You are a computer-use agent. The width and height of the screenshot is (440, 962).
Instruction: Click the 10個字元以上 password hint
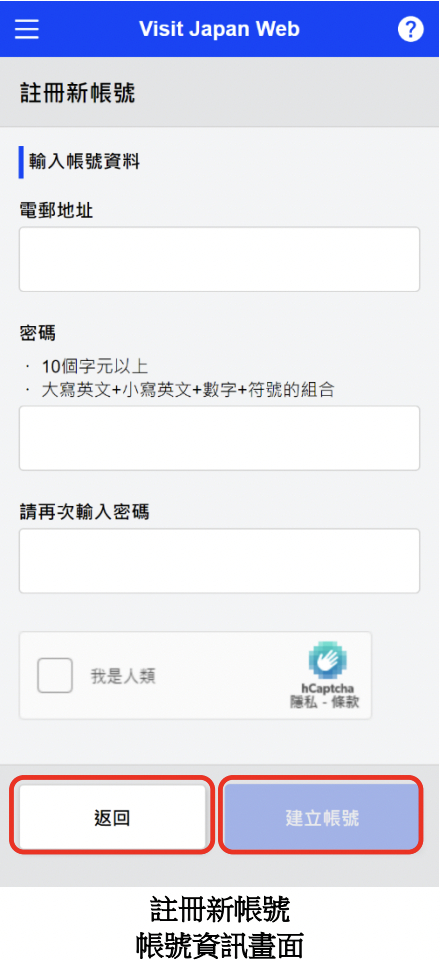pyautogui.click(x=95, y=367)
